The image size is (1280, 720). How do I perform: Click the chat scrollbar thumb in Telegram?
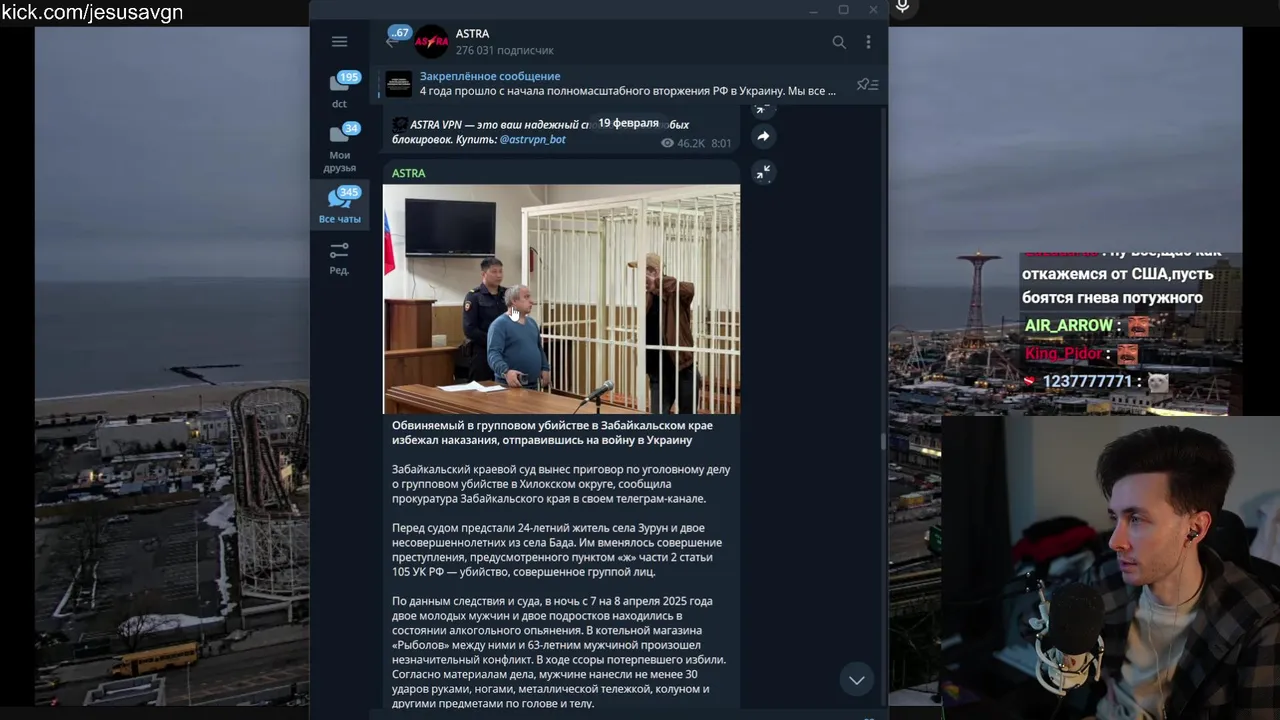click(883, 439)
